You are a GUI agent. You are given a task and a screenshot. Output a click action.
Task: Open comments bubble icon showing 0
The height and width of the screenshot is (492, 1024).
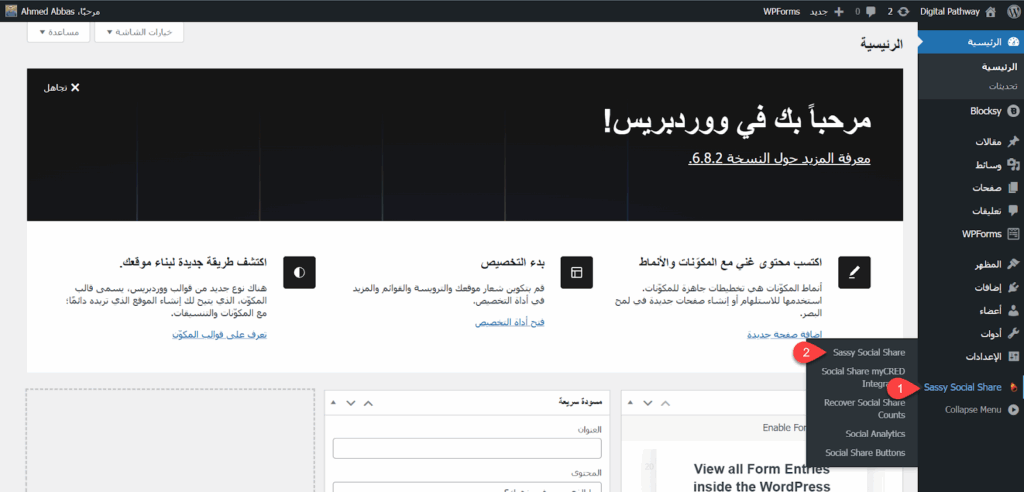(x=871, y=11)
